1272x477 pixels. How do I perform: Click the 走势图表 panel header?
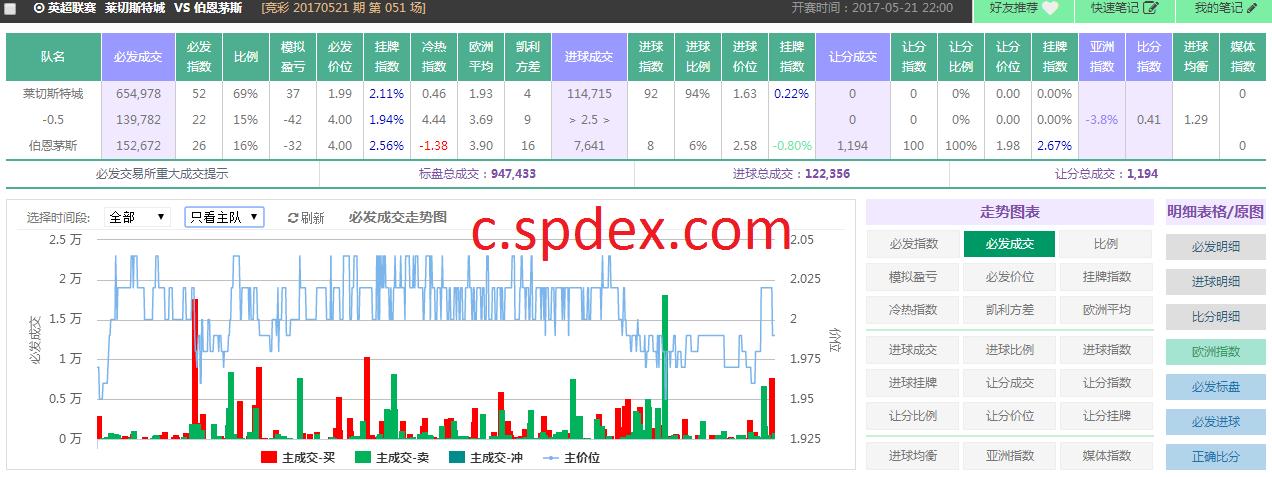point(1009,212)
